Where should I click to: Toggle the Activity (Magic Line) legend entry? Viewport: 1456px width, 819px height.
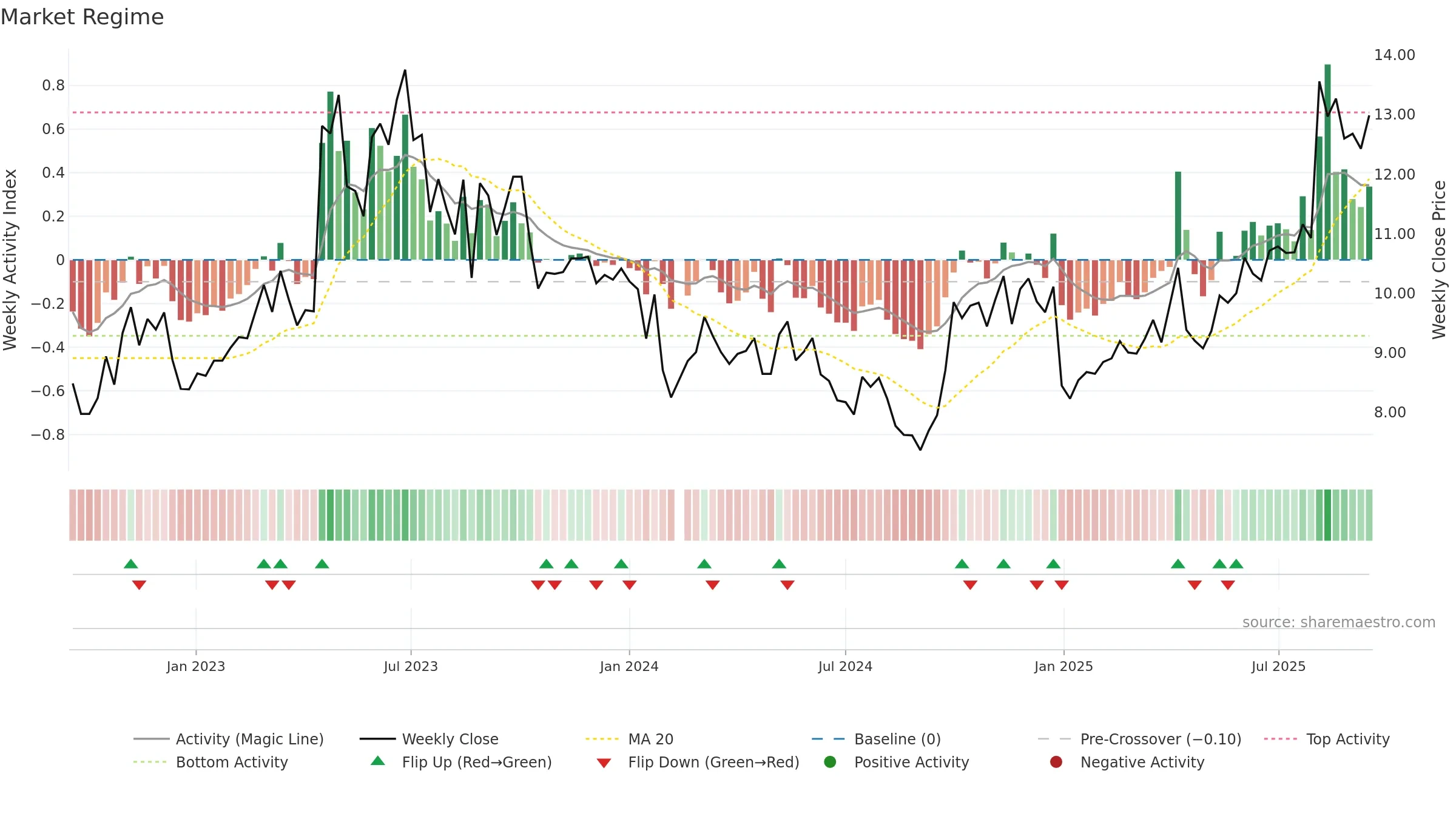tap(229, 739)
